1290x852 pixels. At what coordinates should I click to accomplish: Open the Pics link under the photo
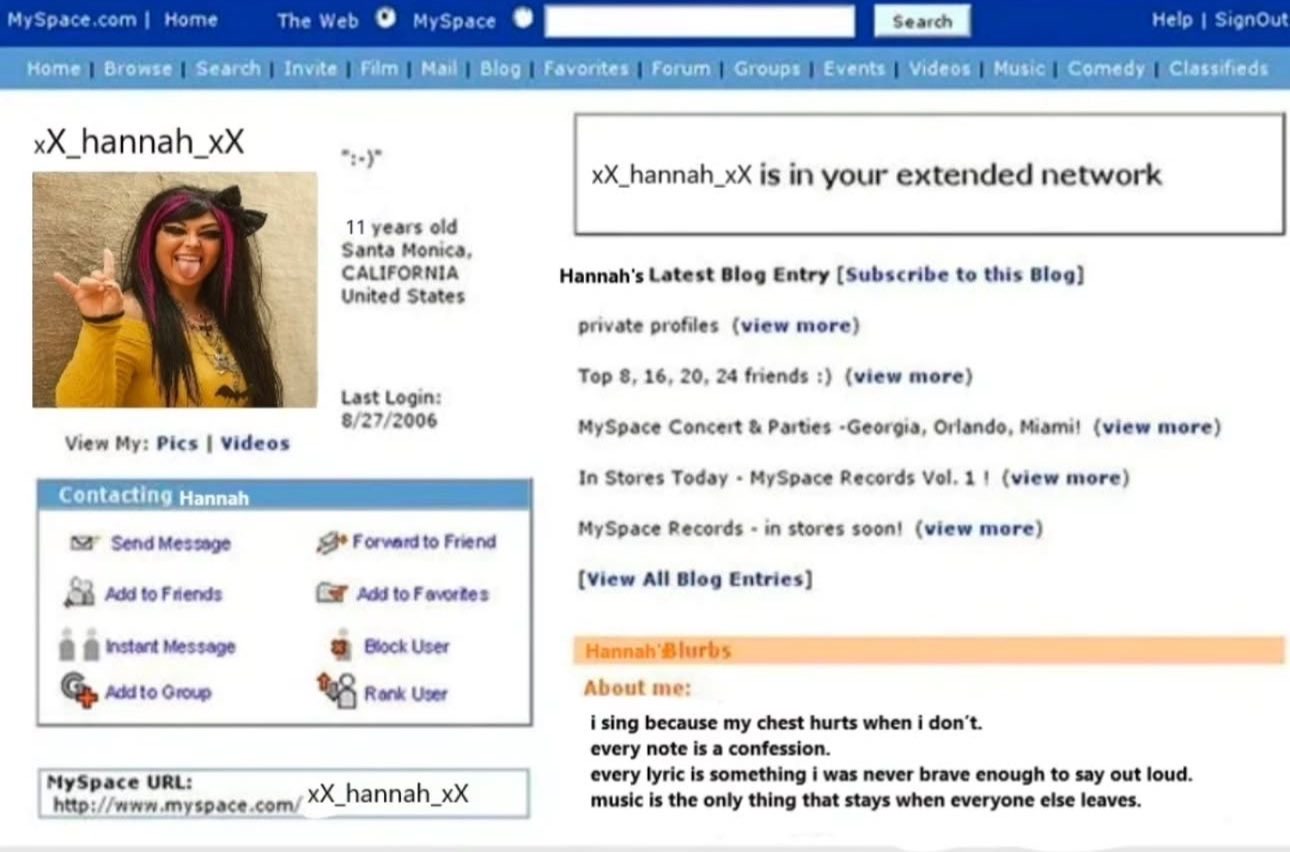(177, 443)
